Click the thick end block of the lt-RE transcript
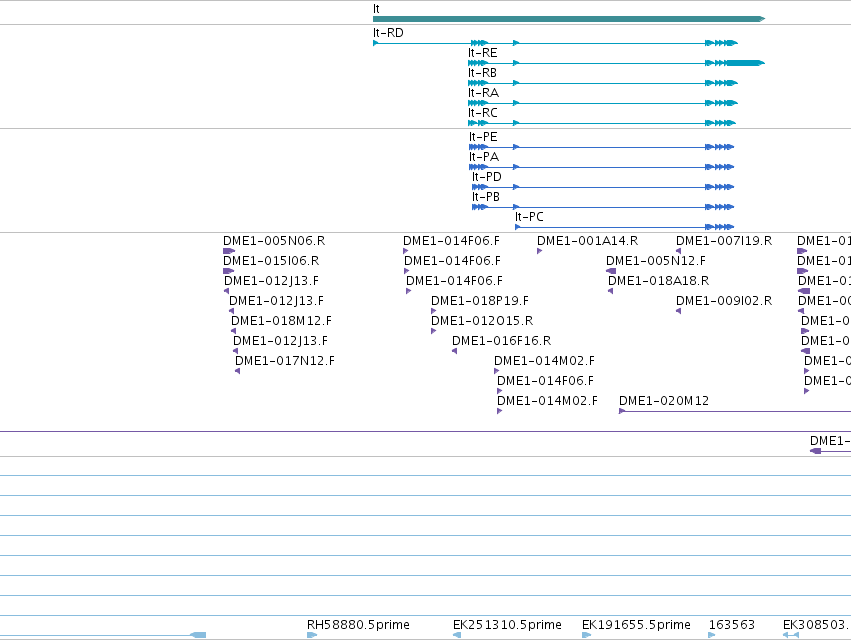The width and height of the screenshot is (851, 640). [745, 63]
